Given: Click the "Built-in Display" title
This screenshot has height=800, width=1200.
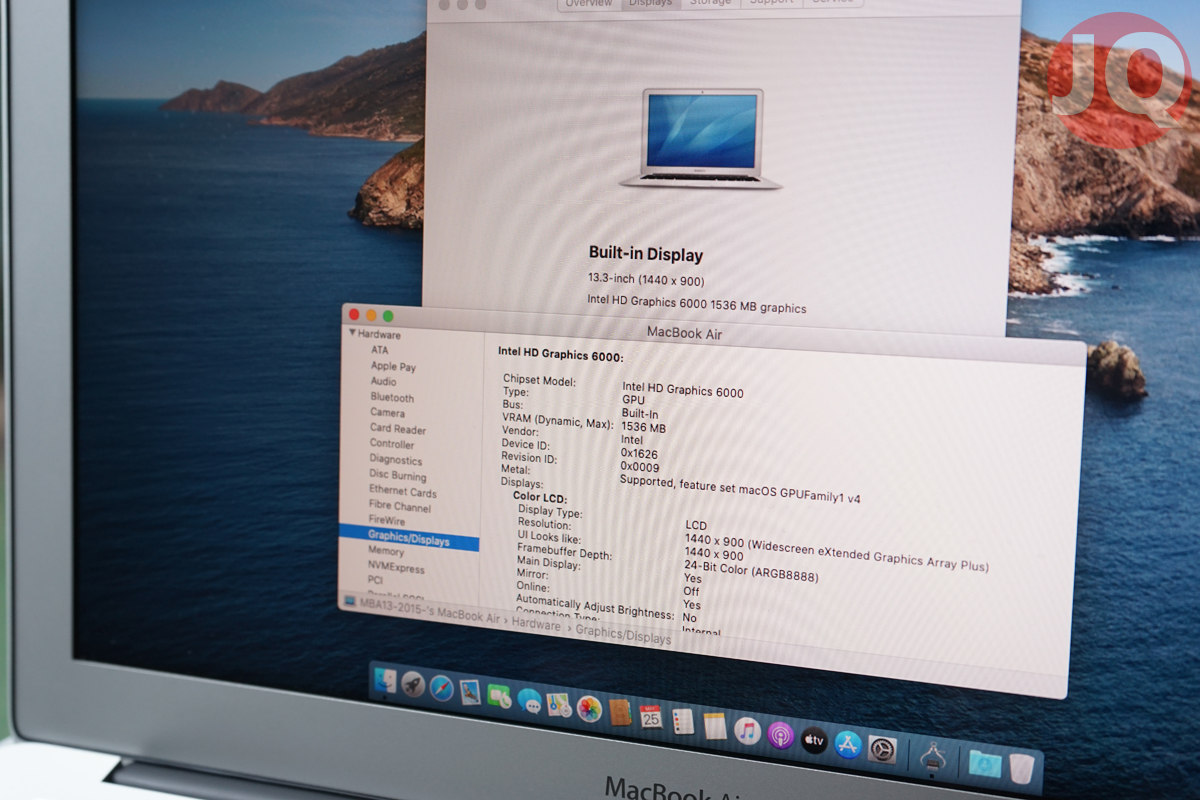Looking at the screenshot, I should click(x=645, y=254).
